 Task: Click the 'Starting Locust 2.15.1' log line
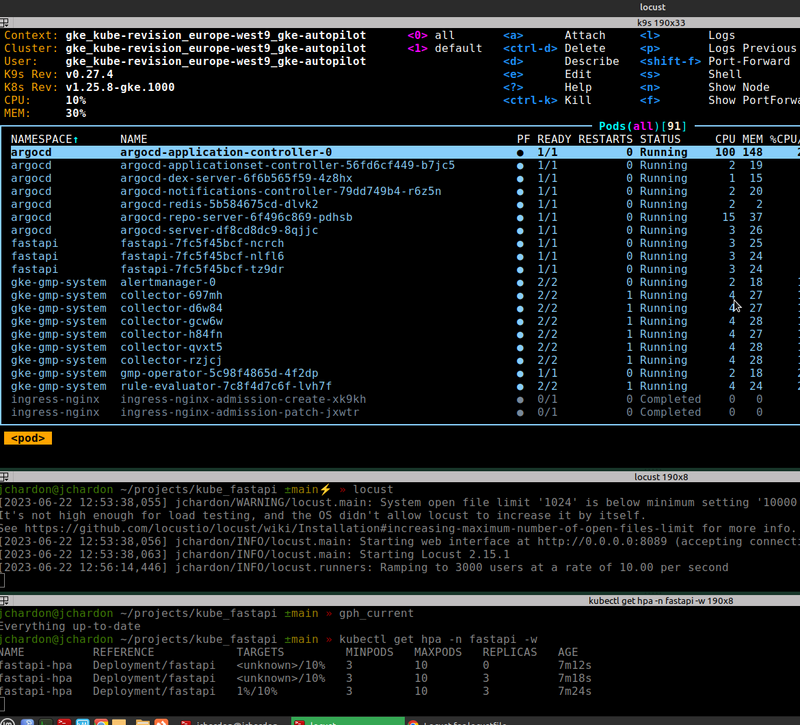click(255, 555)
